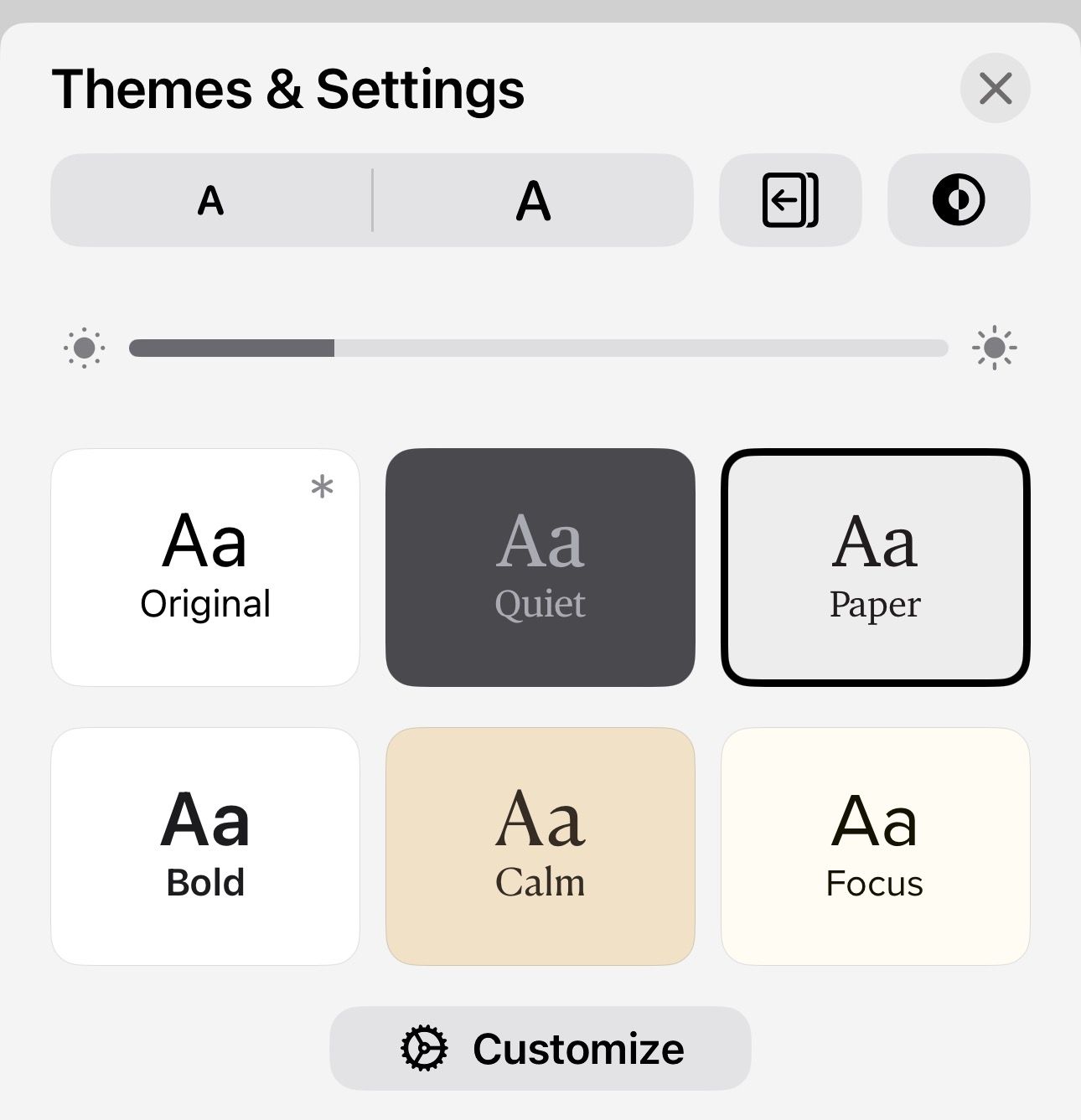The image size is (1081, 1120).
Task: Close the Themes & Settings panel
Action: 996,88
